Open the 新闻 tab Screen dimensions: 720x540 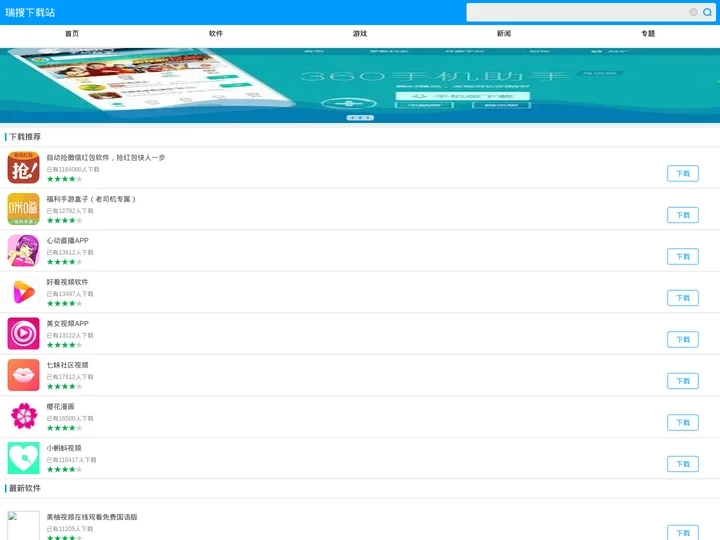click(504, 34)
